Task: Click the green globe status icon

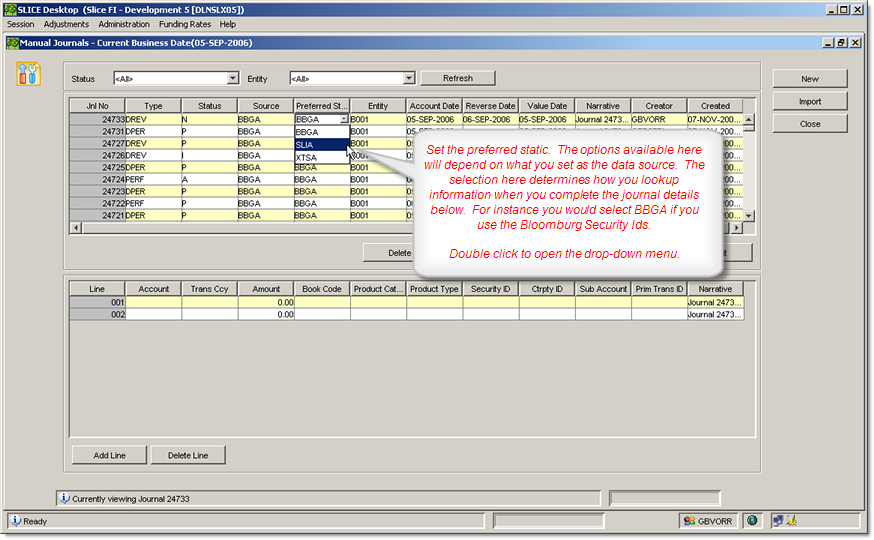Action: 752,521
